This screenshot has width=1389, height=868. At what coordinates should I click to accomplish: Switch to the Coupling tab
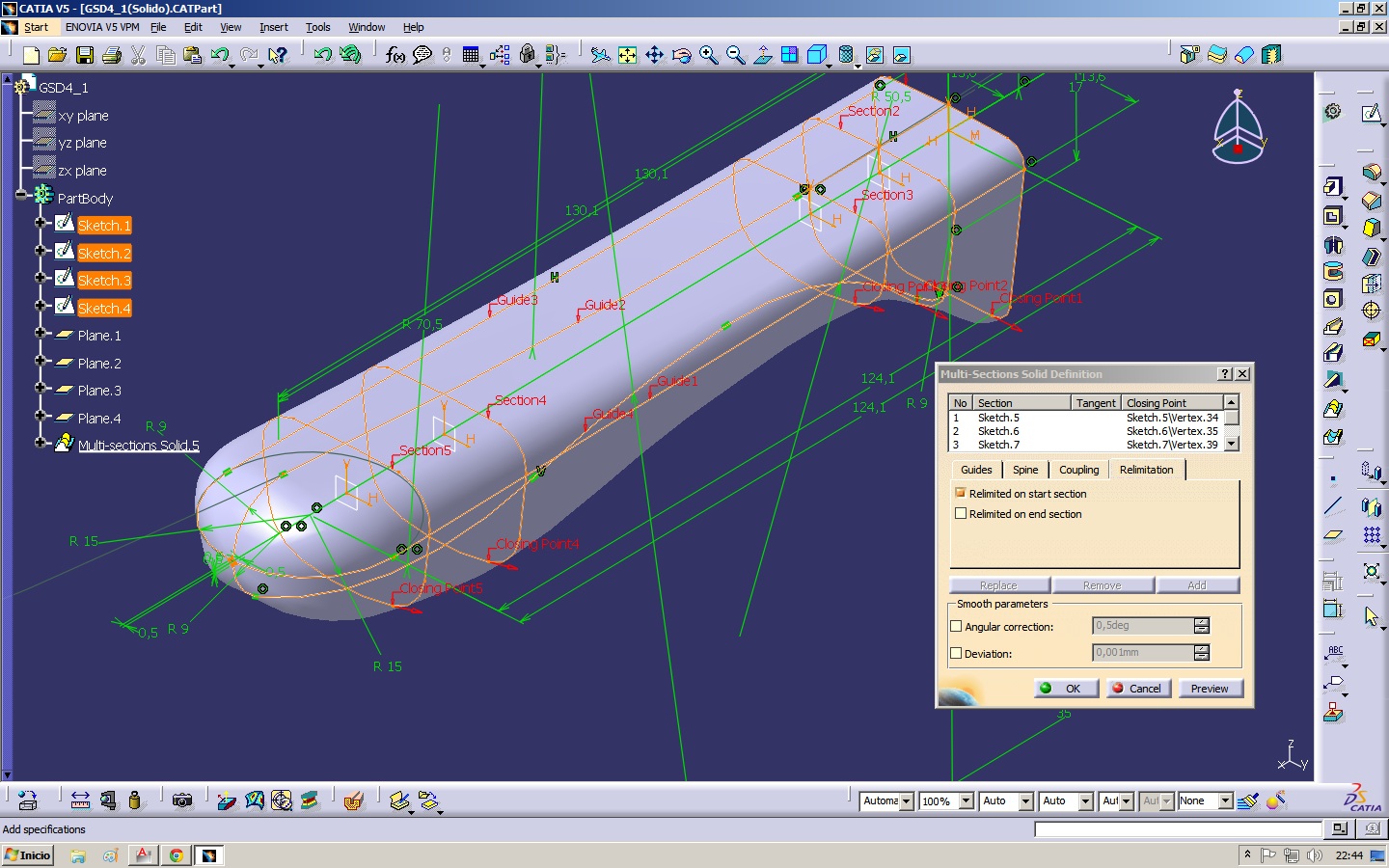1078,470
